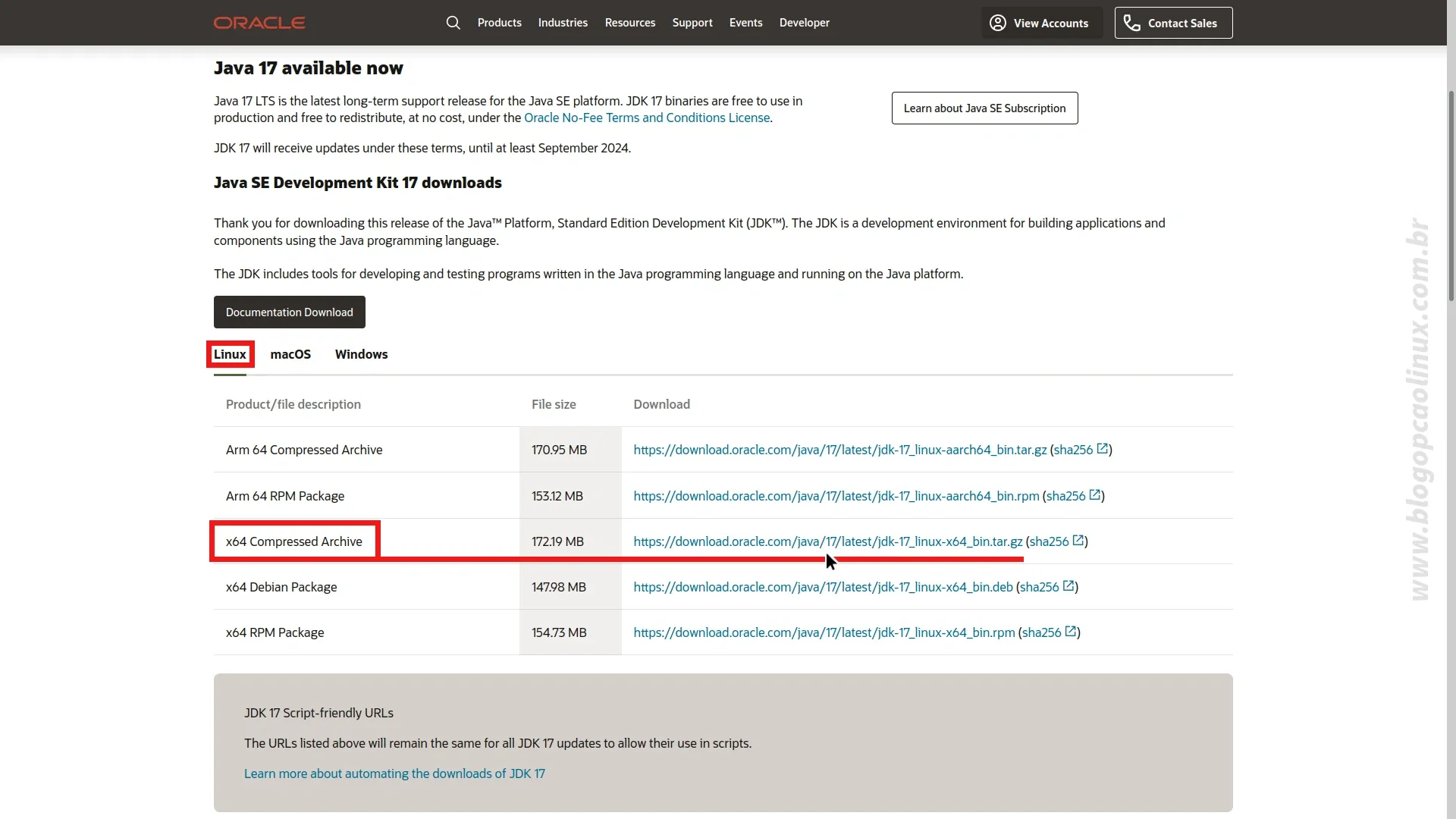The height and width of the screenshot is (819, 1456).
Task: Open the external link icon beside x64 Debian sha256
Action: (x=1069, y=585)
